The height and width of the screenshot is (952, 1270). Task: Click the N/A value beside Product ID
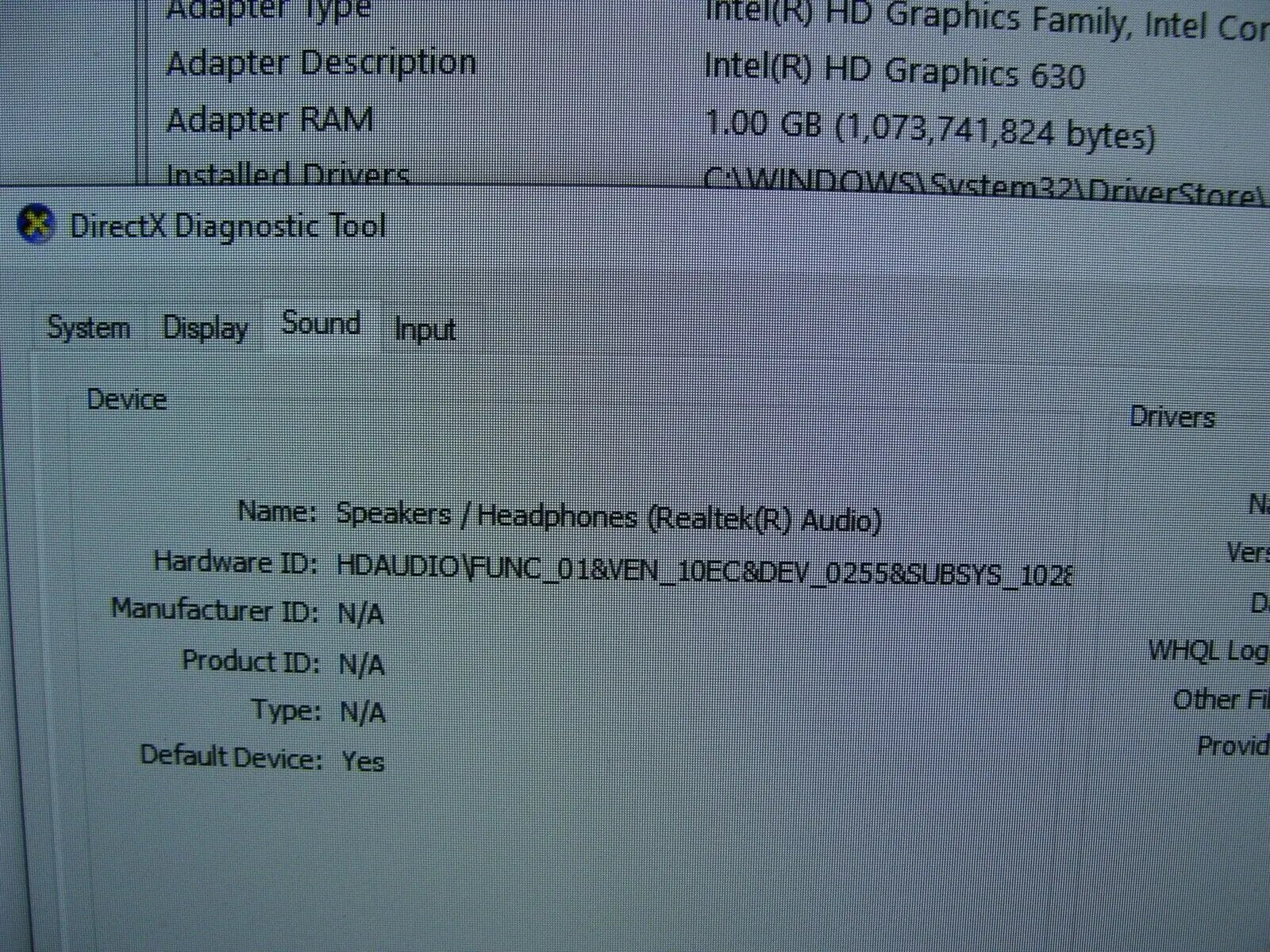(x=362, y=664)
